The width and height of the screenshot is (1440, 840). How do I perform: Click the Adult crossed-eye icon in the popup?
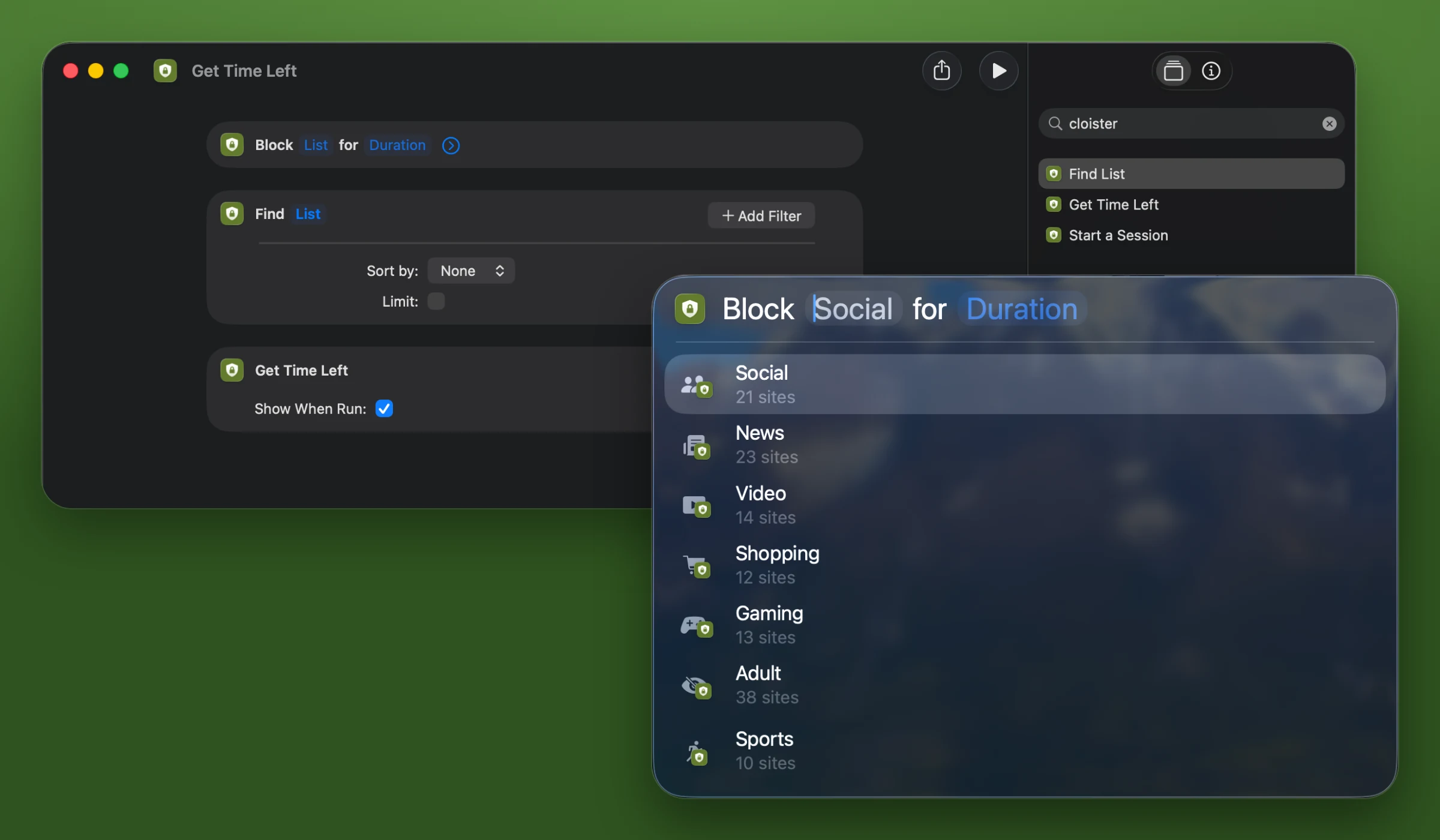(x=696, y=687)
